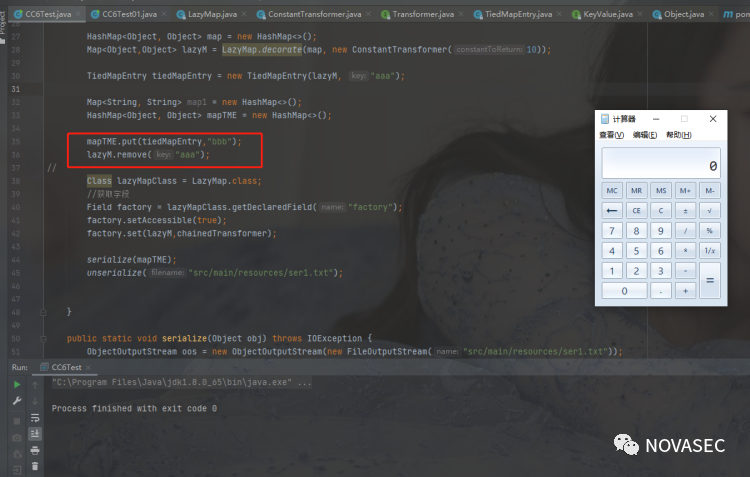Click the 1/x reciprocal button on calculator

click(709, 251)
